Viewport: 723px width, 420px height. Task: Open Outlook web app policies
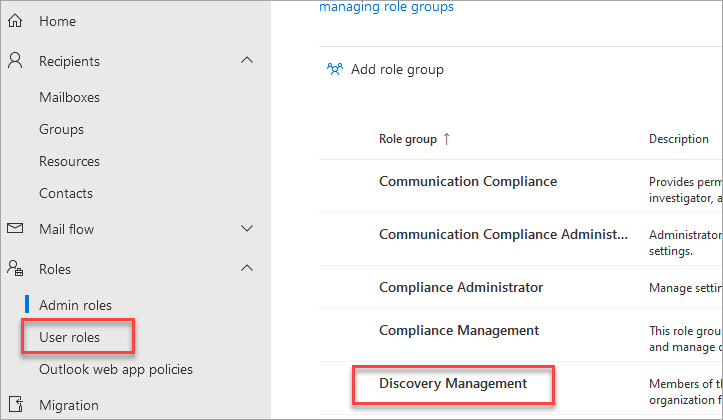(116, 369)
